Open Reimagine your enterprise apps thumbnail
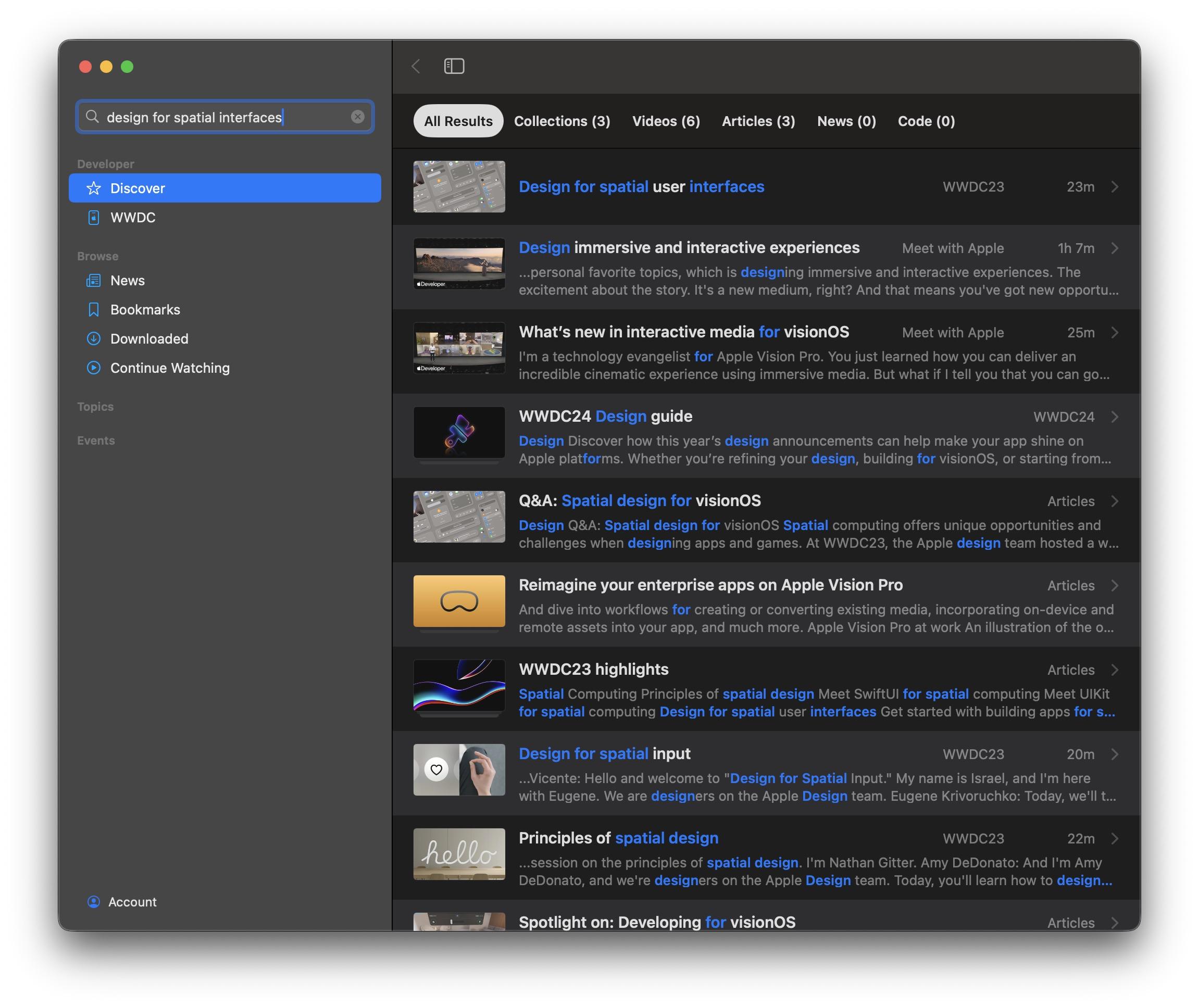The image size is (1199, 1008). point(459,601)
